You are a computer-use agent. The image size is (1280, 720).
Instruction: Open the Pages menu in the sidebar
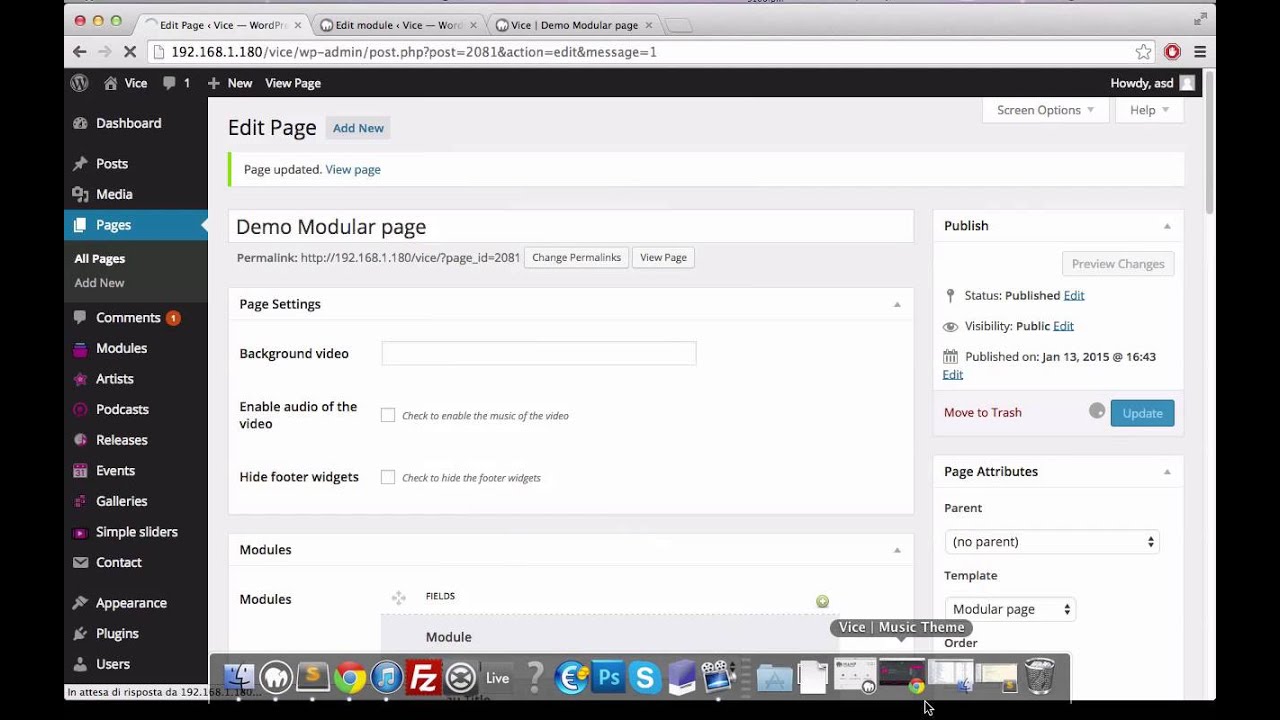point(136,225)
